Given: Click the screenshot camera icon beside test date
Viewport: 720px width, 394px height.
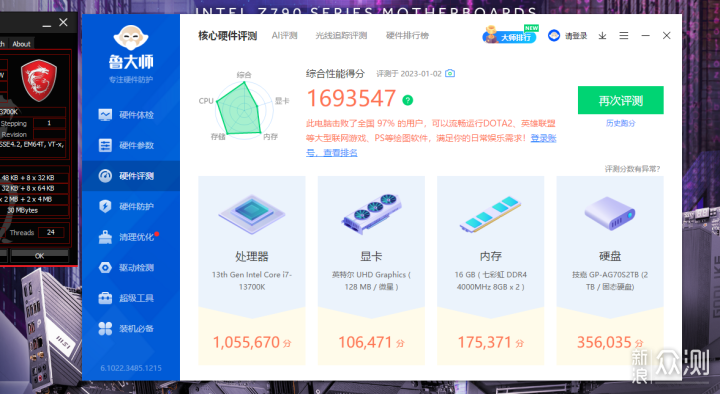Looking at the screenshot, I should [450, 73].
